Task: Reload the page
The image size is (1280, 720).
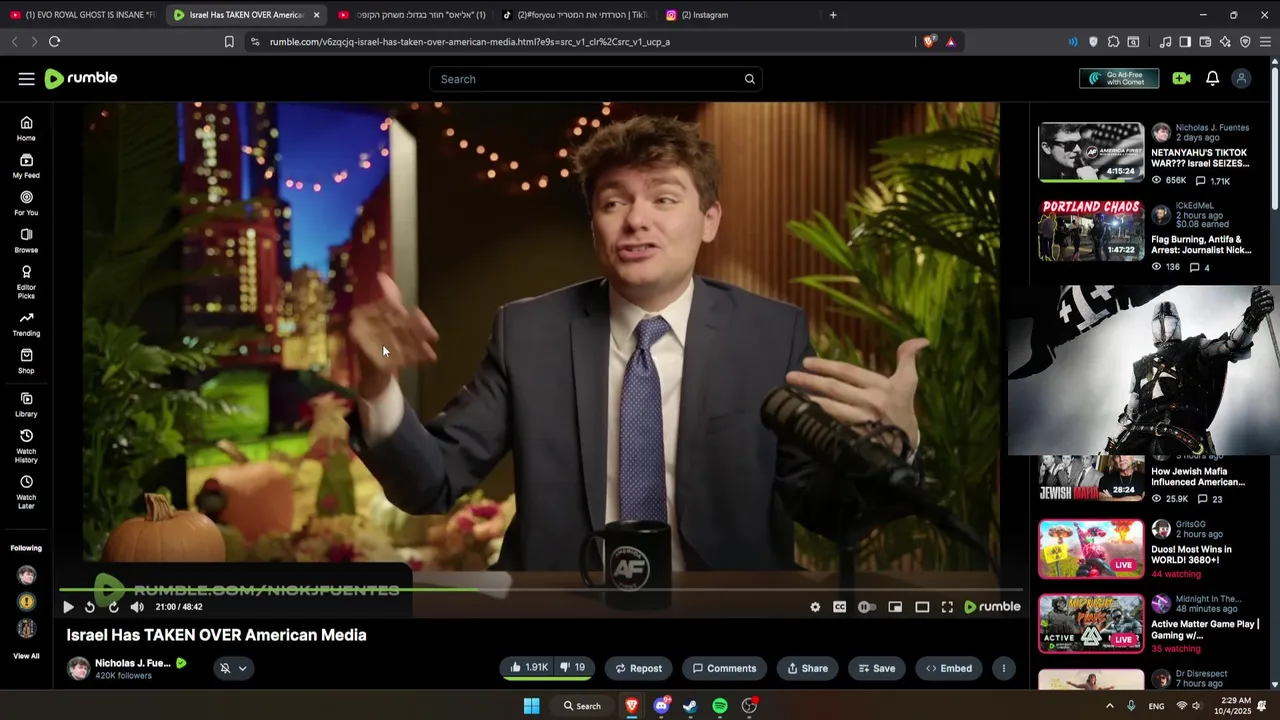Action: click(54, 41)
